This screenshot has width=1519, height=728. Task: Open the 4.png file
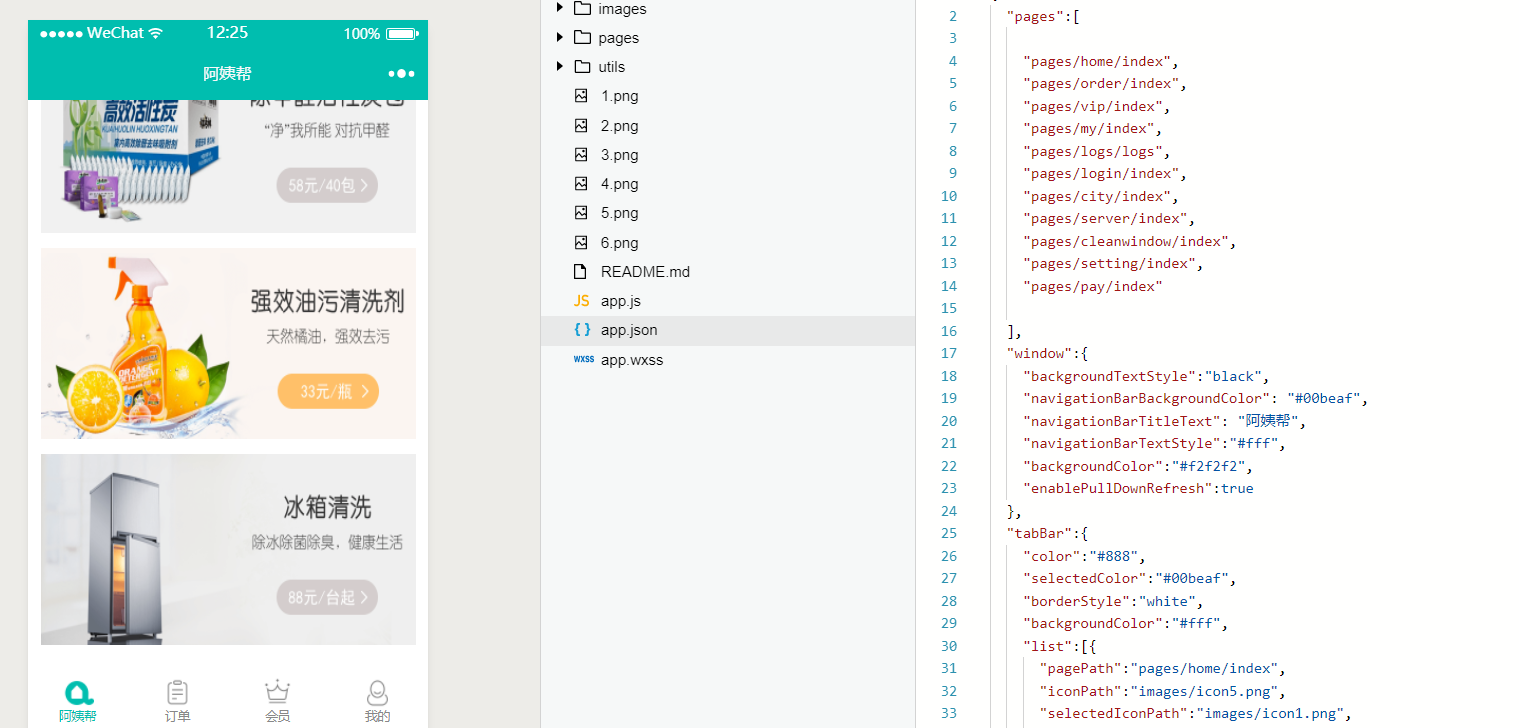pyautogui.click(x=619, y=184)
